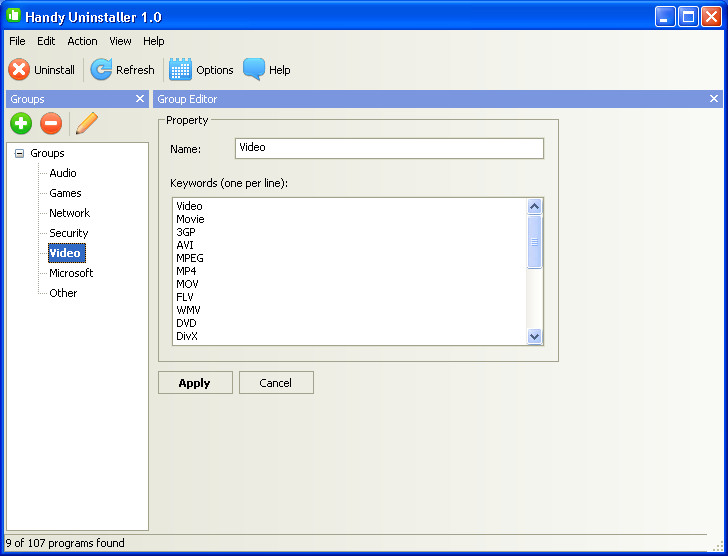Click inside the Name input field
Screen dimensions: 728x556
click(x=389, y=149)
